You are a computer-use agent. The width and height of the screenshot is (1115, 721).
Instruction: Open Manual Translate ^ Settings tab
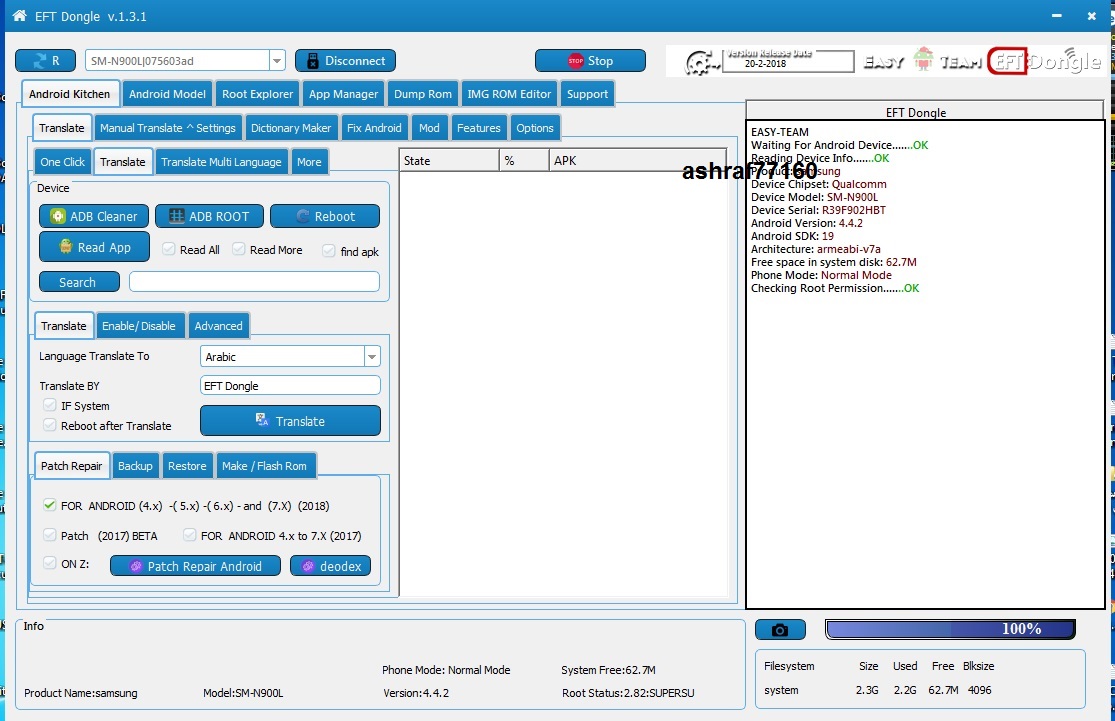click(x=168, y=128)
